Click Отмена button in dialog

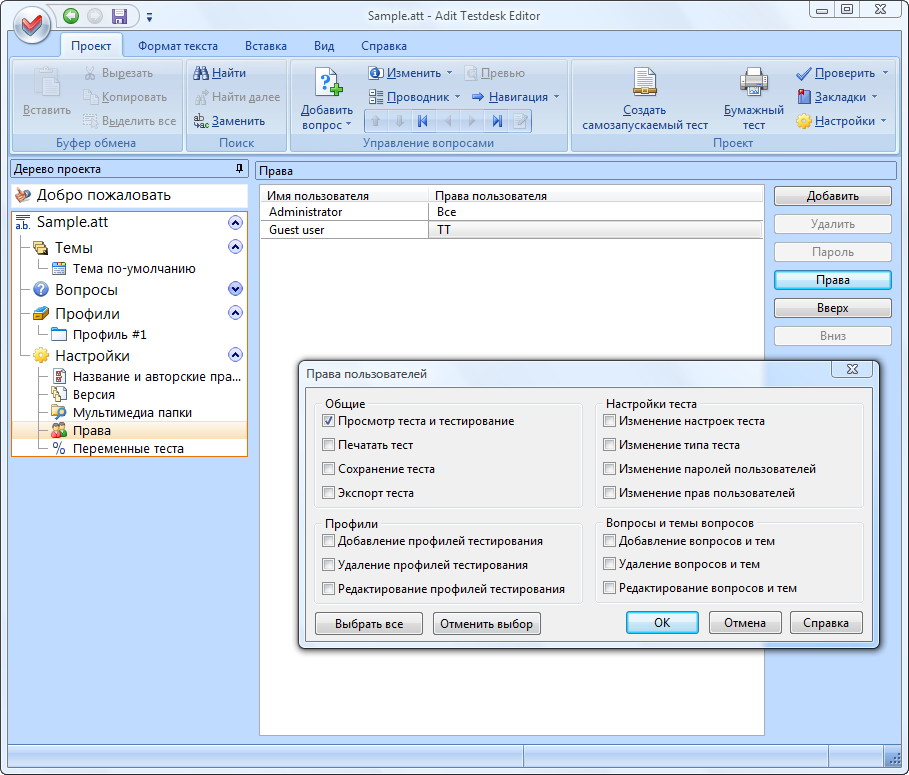(x=745, y=623)
